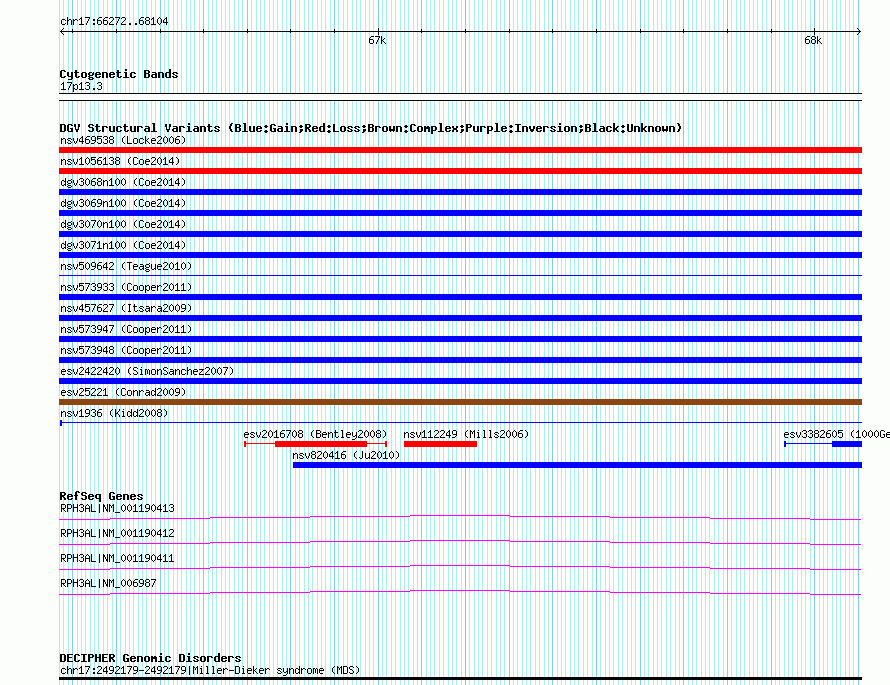Select the nsv509642 (Teague2010) variant label
The height and width of the screenshot is (685, 890).
pos(126,267)
